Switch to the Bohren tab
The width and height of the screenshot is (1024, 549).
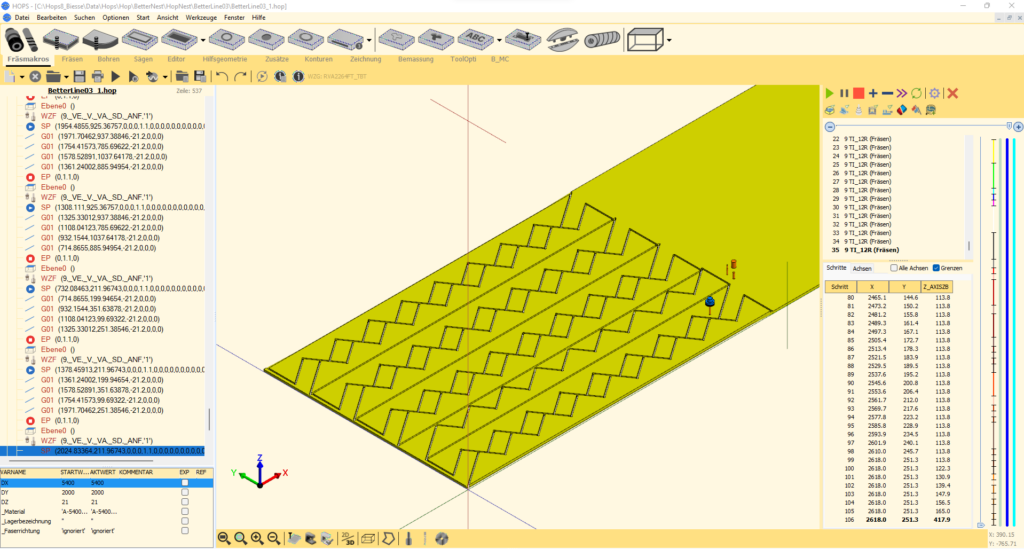pyautogui.click(x=107, y=59)
